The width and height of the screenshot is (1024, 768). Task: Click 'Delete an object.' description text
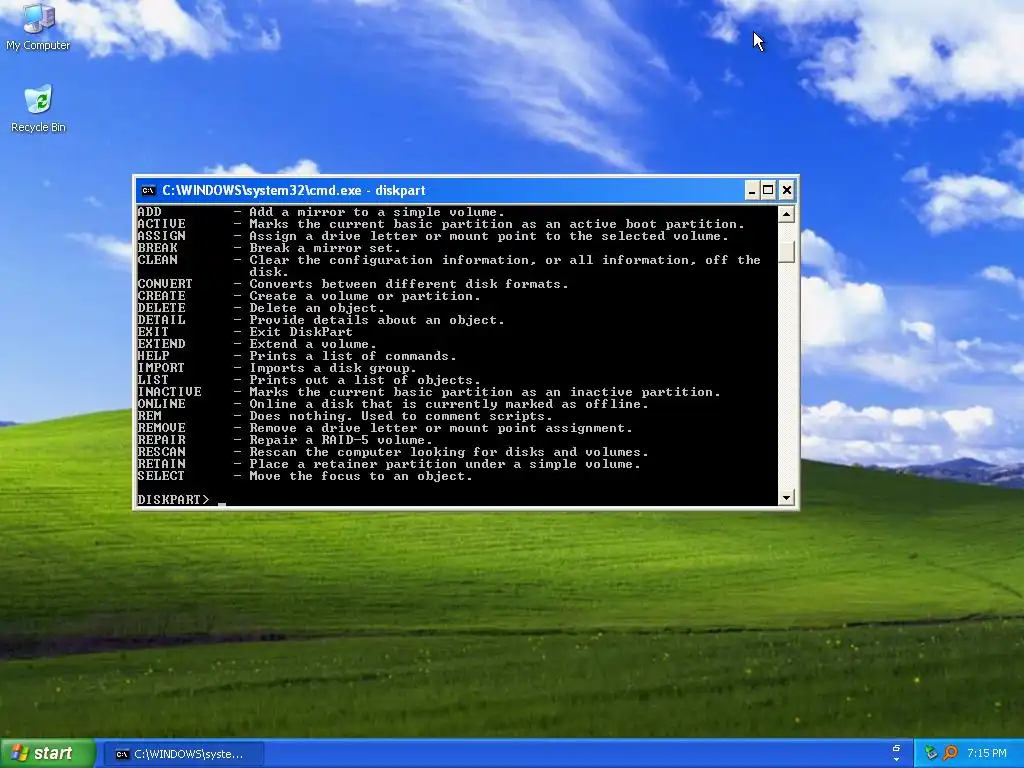pos(317,308)
